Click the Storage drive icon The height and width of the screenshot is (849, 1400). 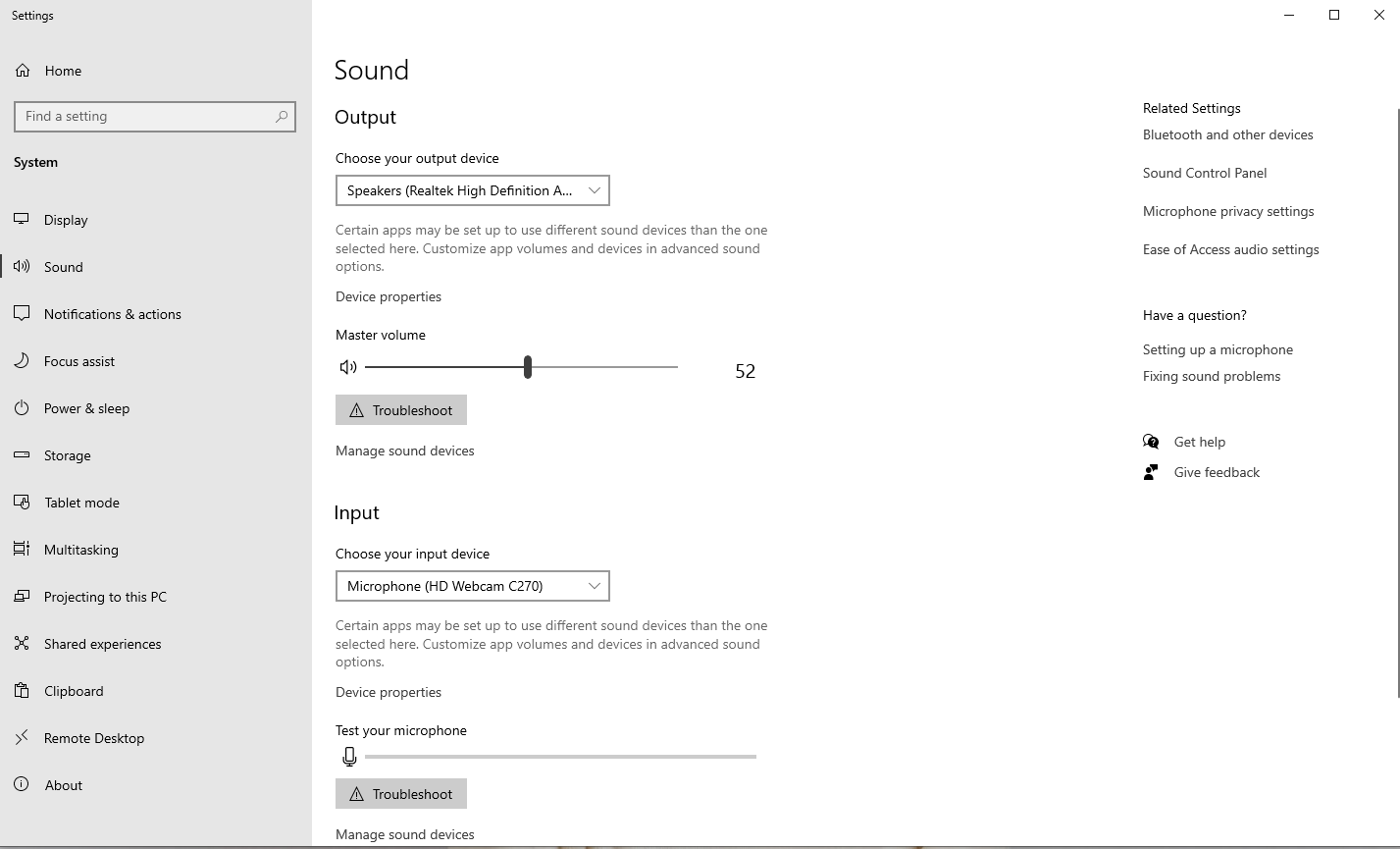(22, 455)
